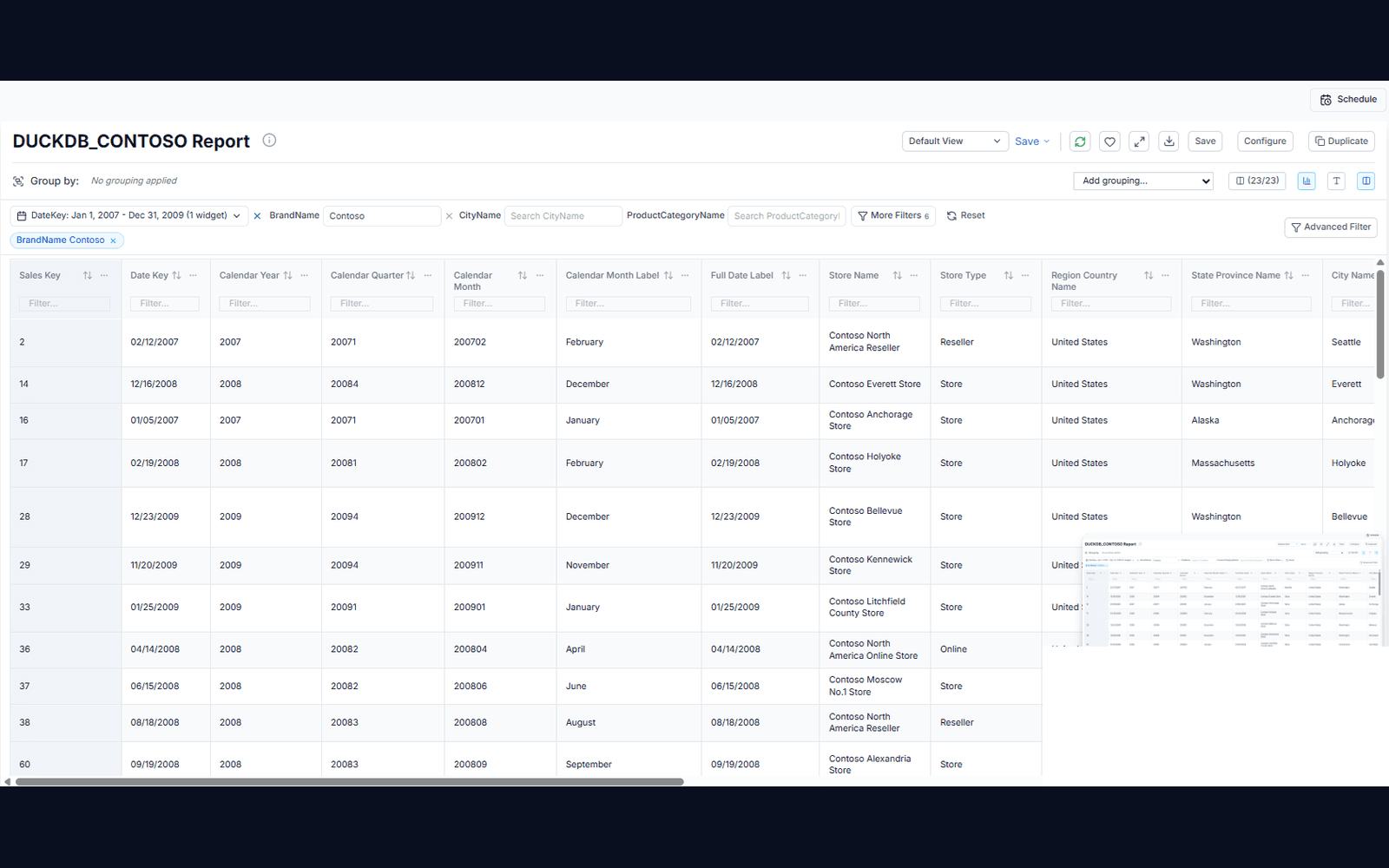1389x868 pixels.
Task: Click the heart favorite icon
Action: (x=1109, y=141)
